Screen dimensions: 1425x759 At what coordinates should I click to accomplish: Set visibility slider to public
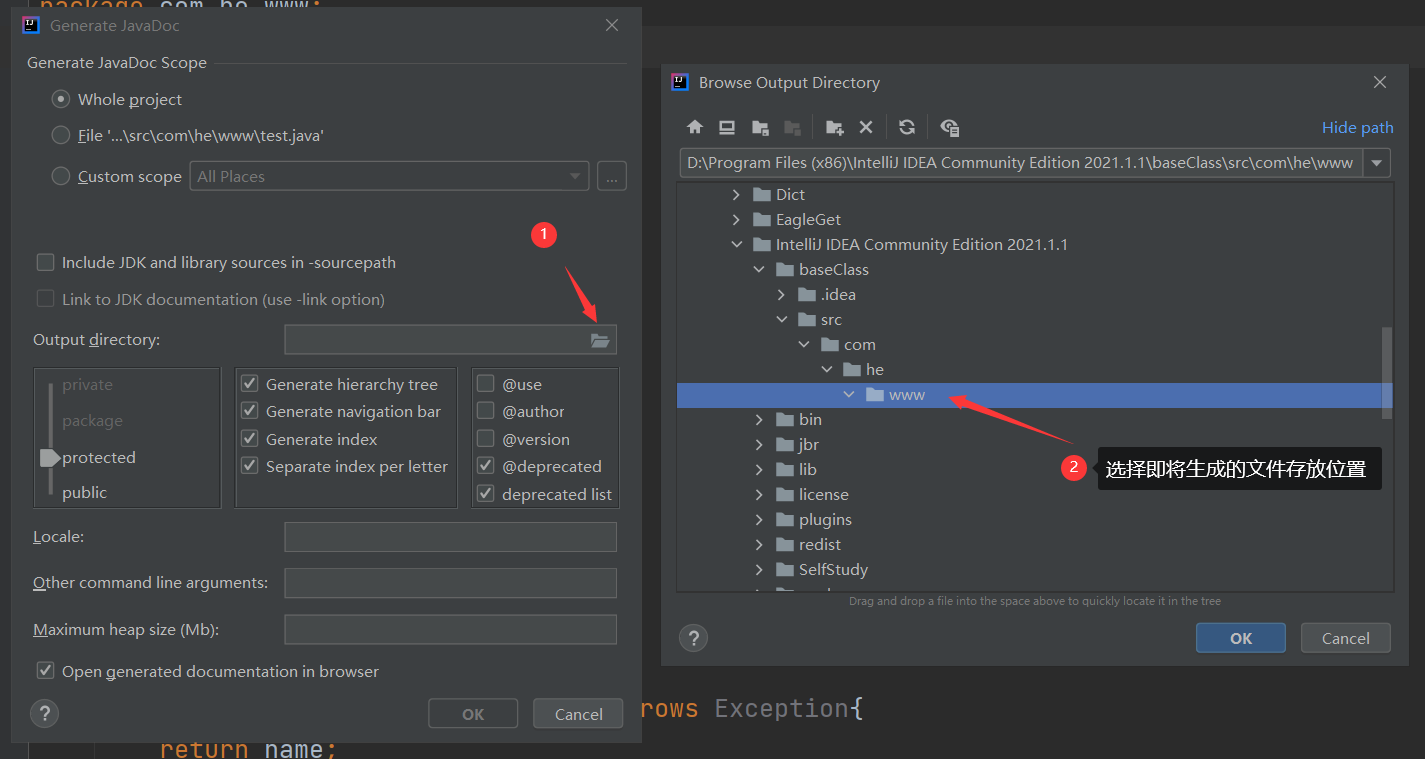[x=84, y=492]
